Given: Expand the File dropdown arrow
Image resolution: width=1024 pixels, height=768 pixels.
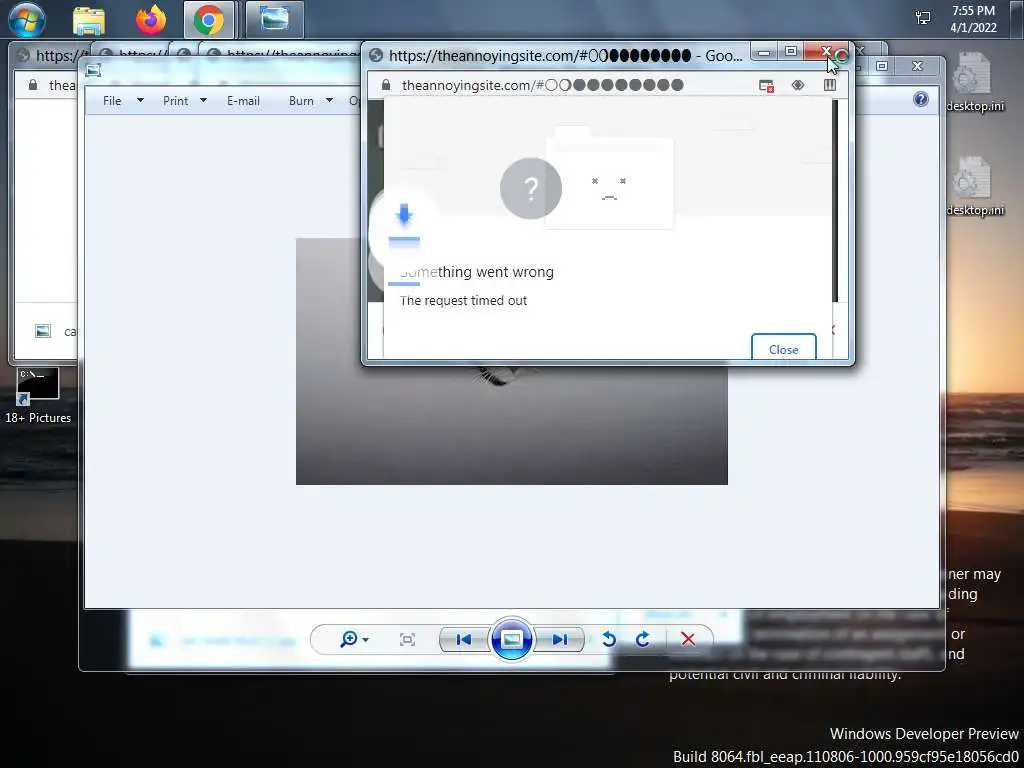Looking at the screenshot, I should [x=140, y=101].
